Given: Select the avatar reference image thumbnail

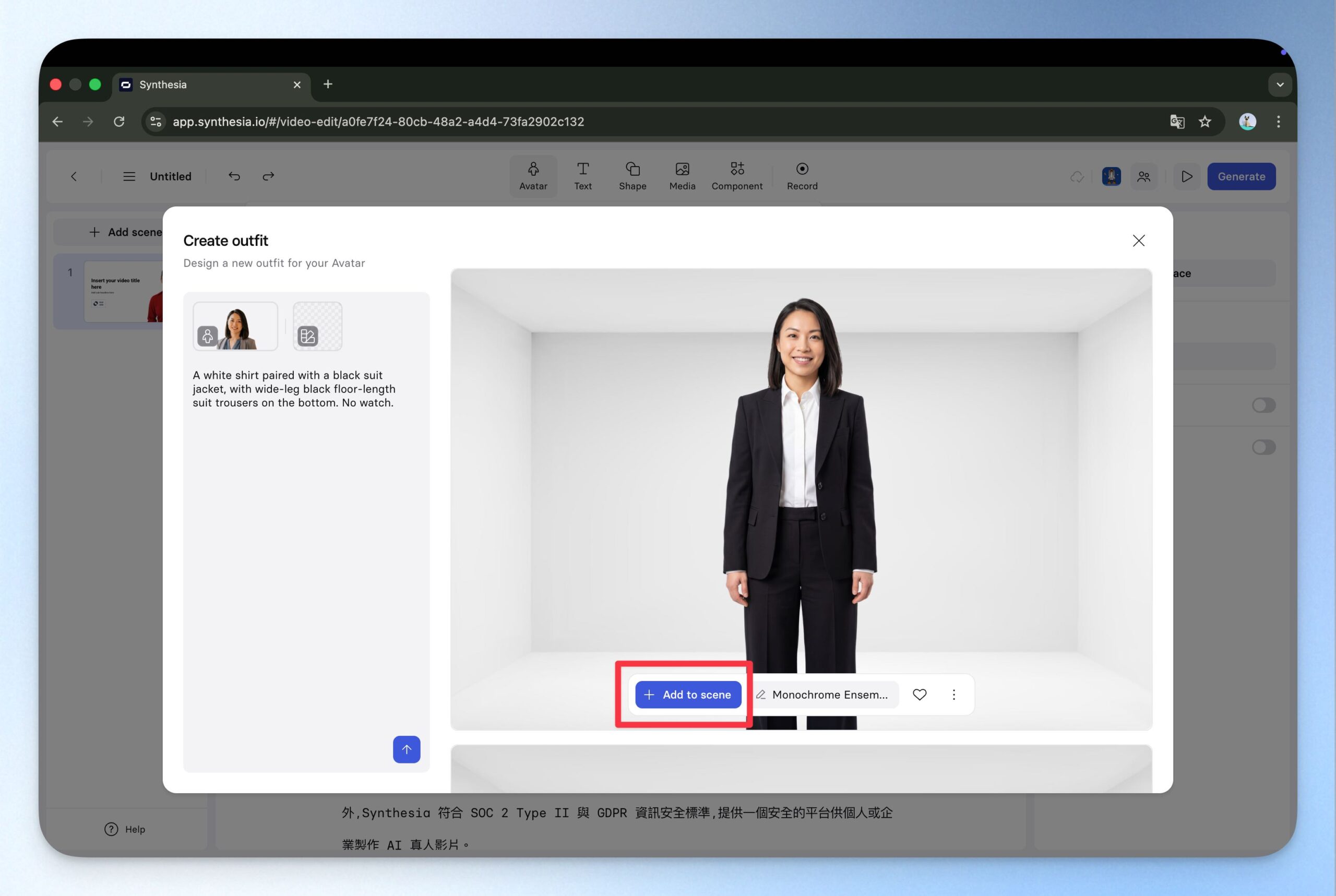Looking at the screenshot, I should [235, 326].
